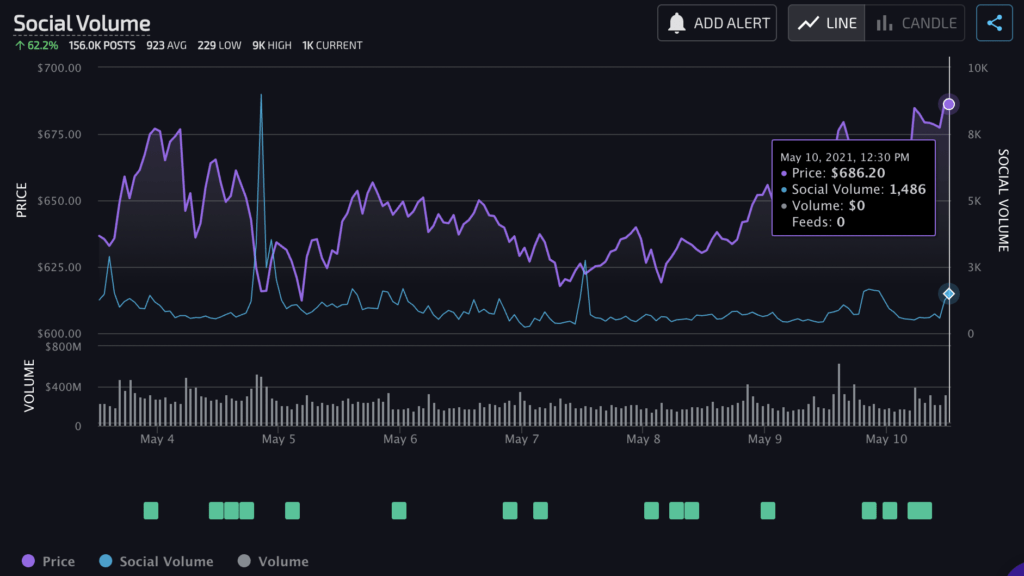The width and height of the screenshot is (1024, 576).
Task: Select the green feed marker under May 9
Action: (767, 510)
